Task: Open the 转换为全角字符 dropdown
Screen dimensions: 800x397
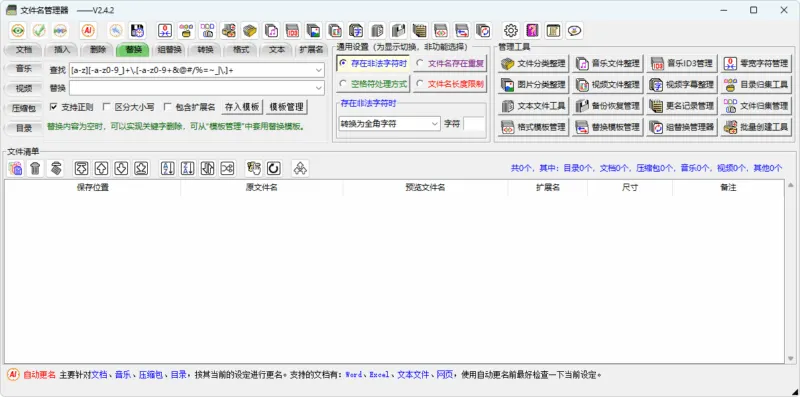Action: coord(389,123)
